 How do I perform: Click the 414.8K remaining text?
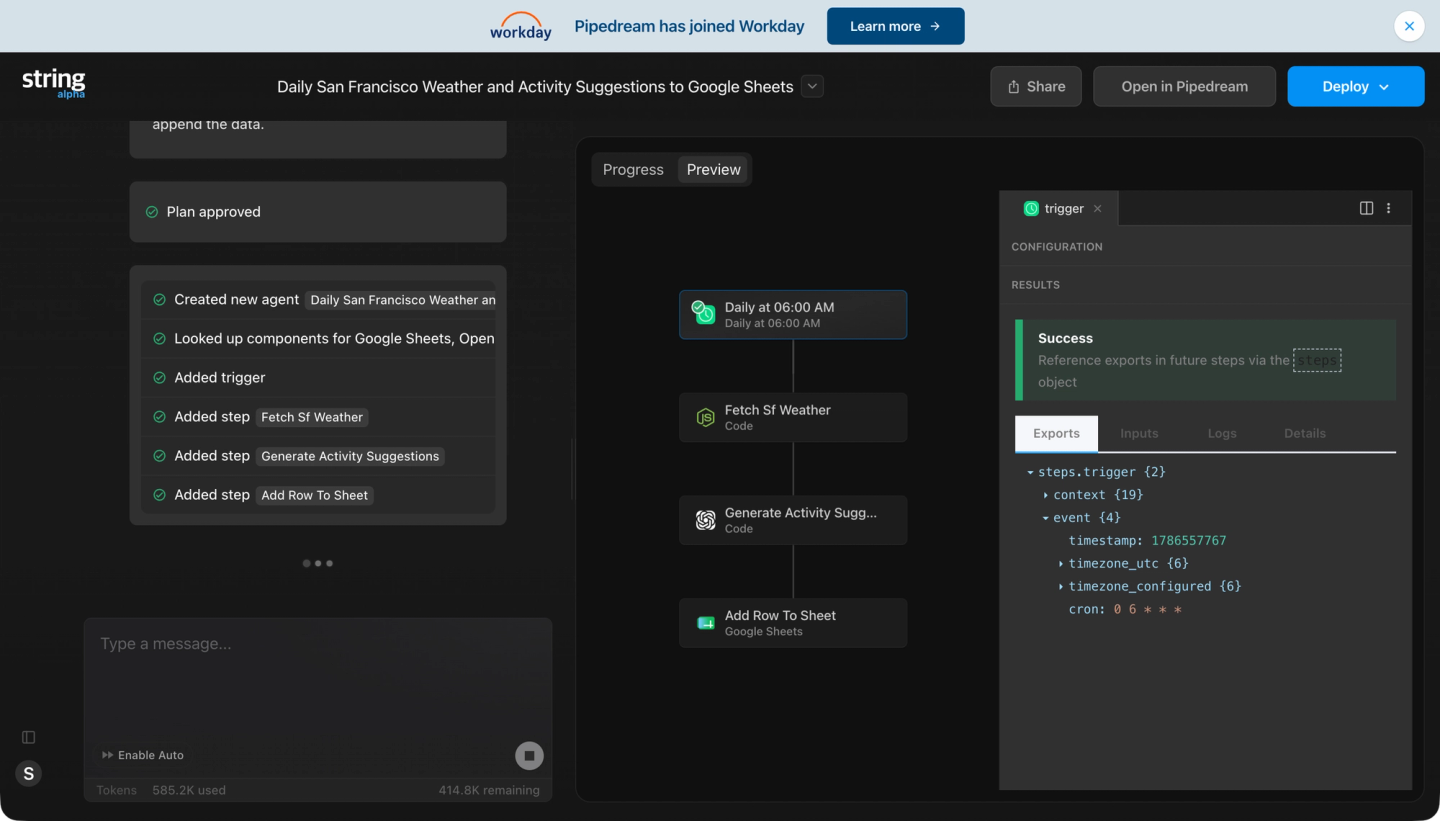(489, 790)
